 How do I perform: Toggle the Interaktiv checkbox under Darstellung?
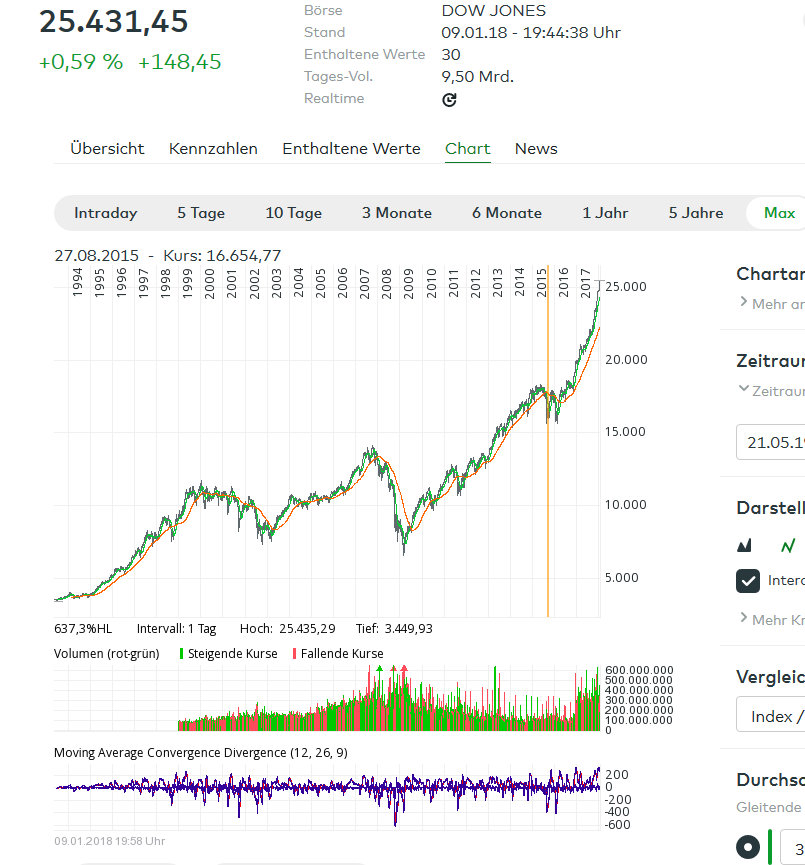[x=748, y=581]
